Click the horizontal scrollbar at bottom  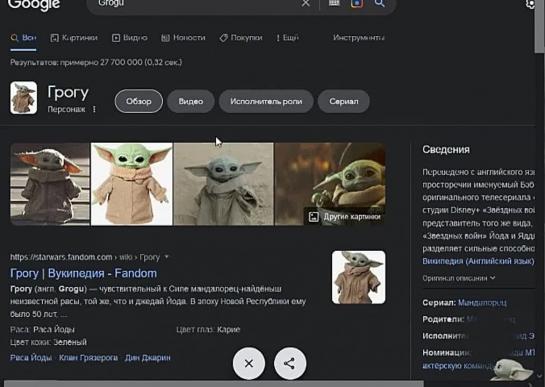click(x=214, y=384)
